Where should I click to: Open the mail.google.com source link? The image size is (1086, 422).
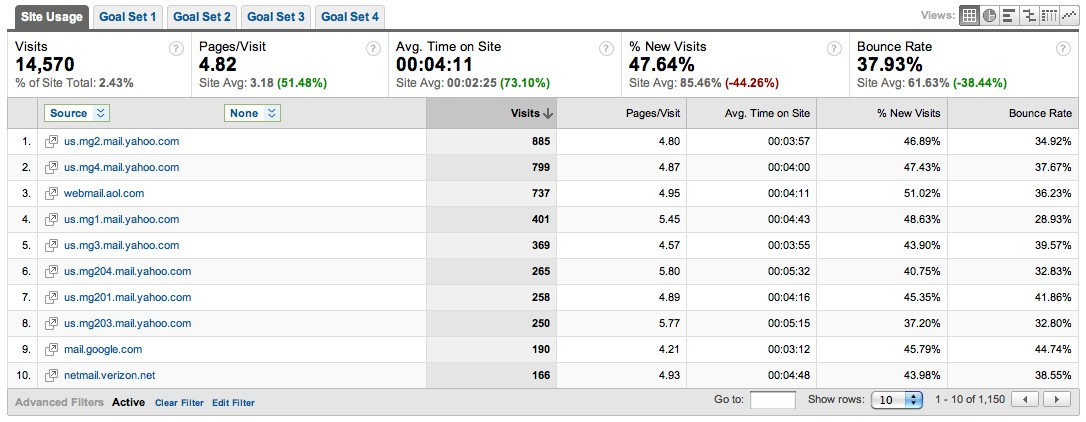[103, 350]
